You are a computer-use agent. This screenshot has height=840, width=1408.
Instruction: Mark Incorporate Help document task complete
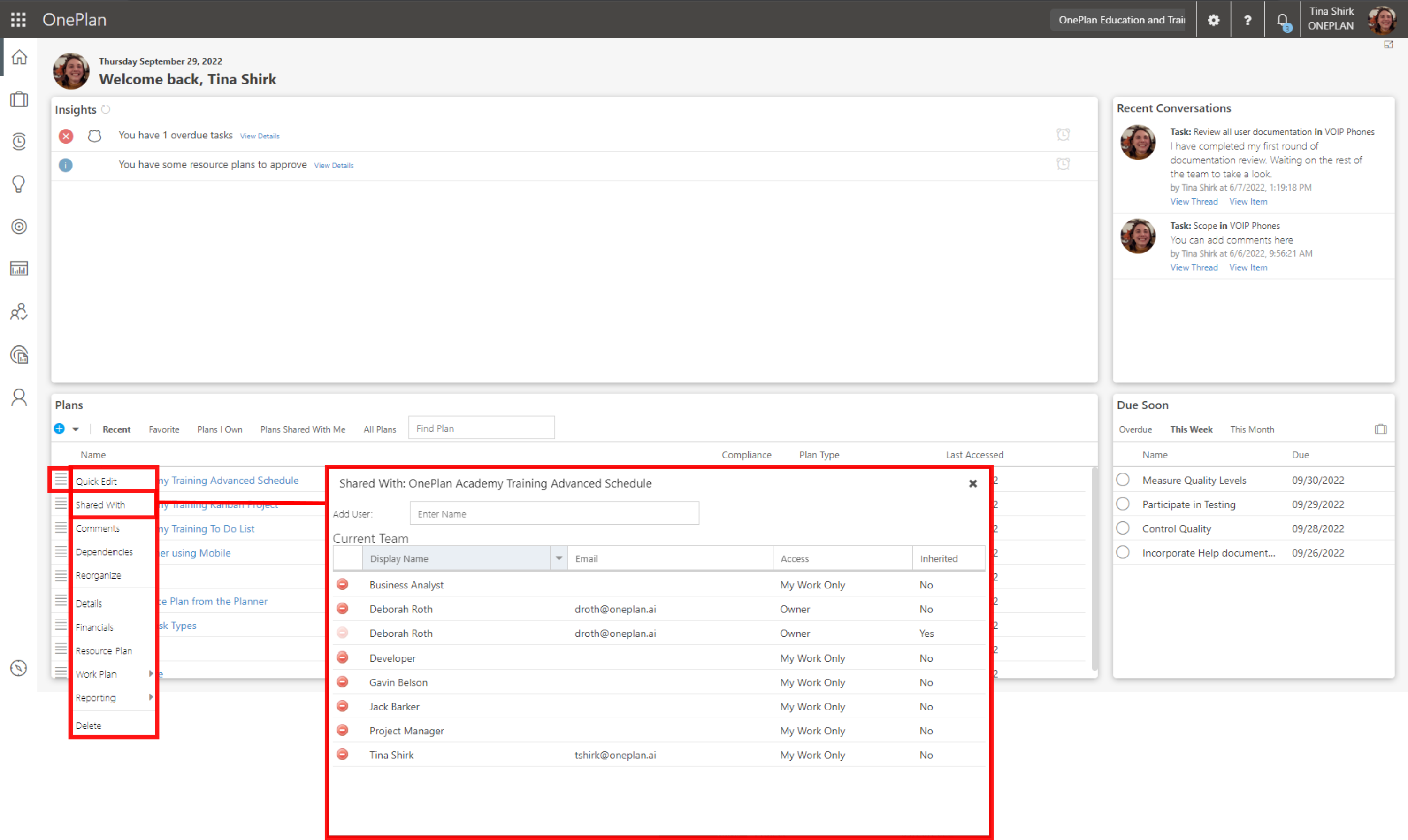click(1123, 552)
